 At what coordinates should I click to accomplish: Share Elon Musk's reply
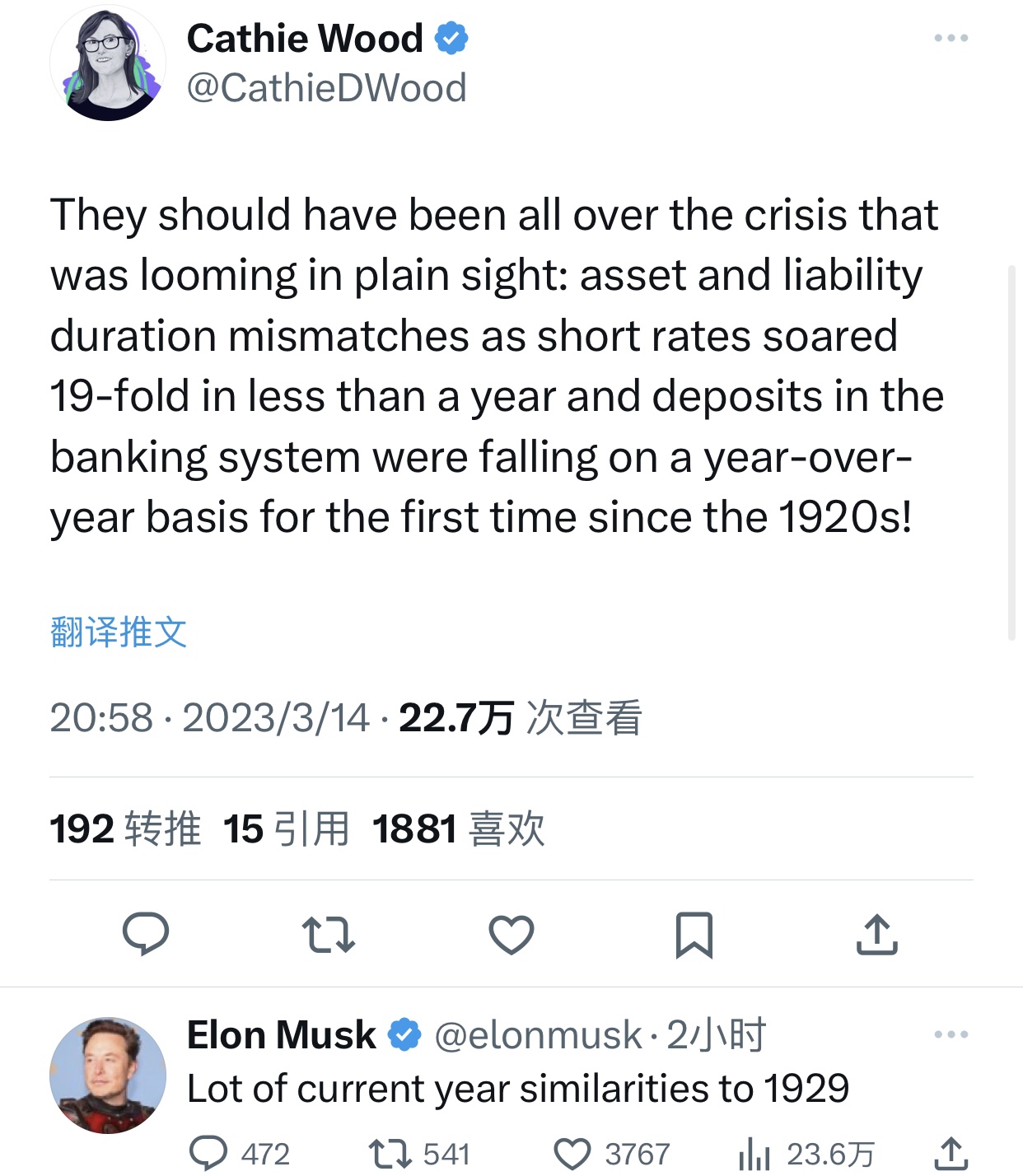(951, 1153)
